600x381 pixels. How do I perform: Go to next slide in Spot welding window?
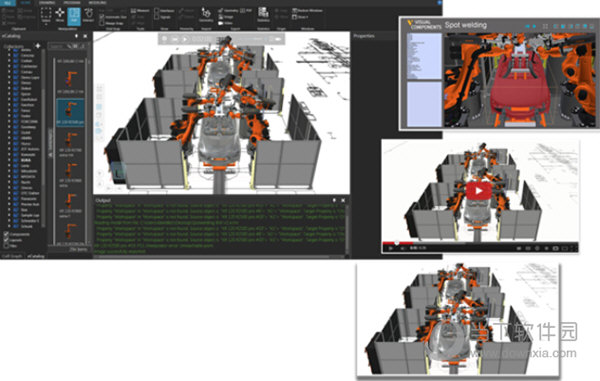point(534,26)
